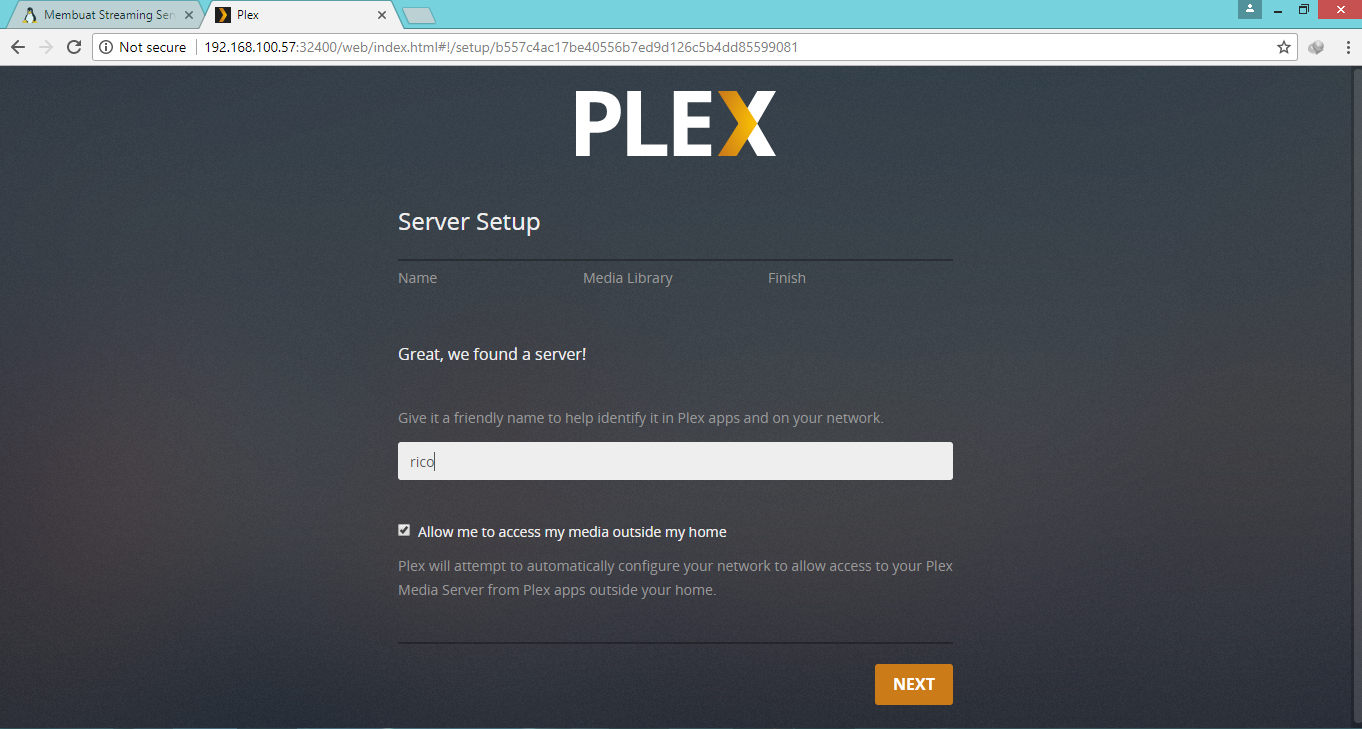Focus the server name field containing rico
1362x729 pixels.
tap(675, 461)
